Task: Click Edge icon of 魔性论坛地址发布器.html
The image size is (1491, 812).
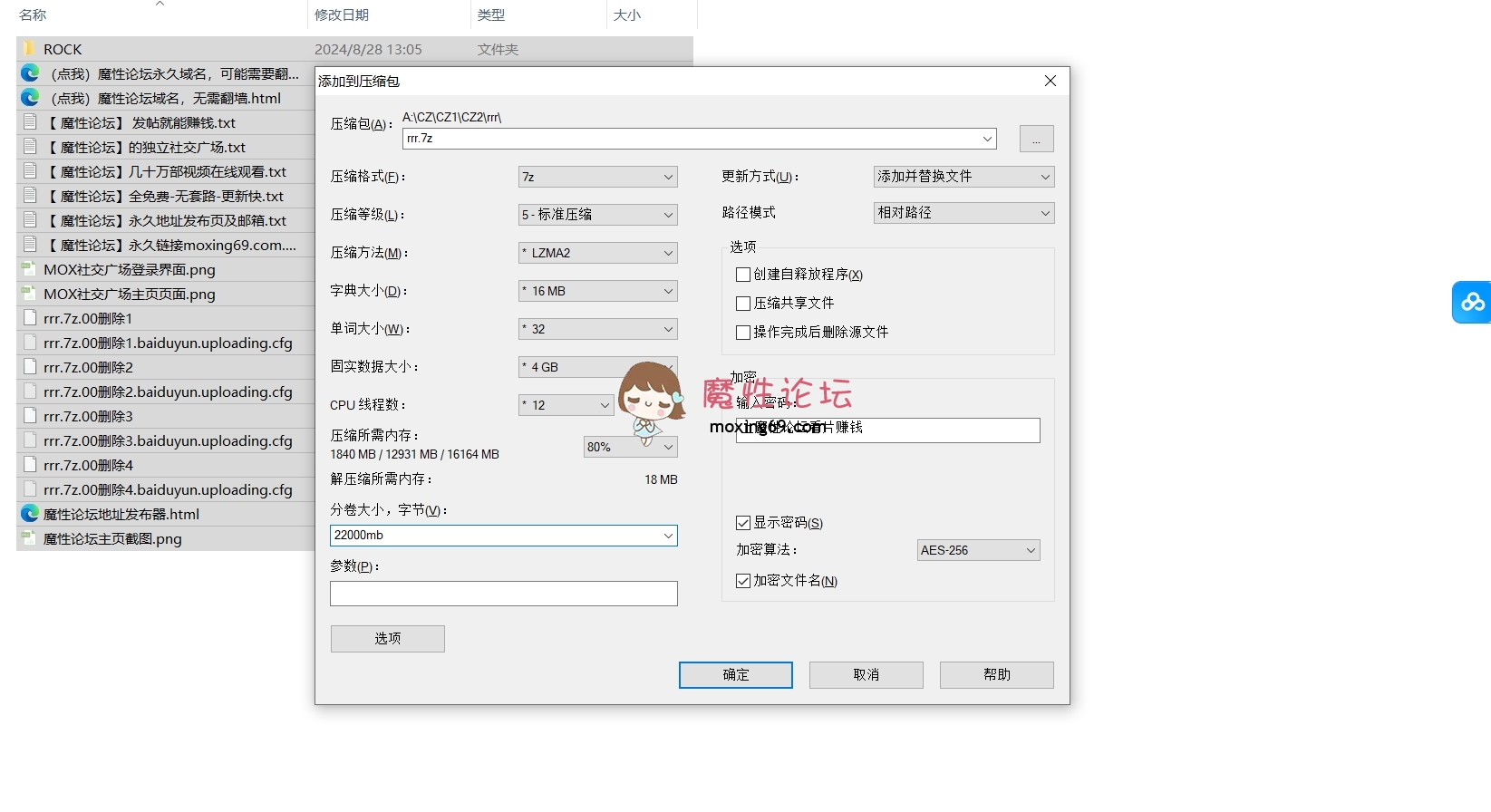Action: pyautogui.click(x=30, y=514)
